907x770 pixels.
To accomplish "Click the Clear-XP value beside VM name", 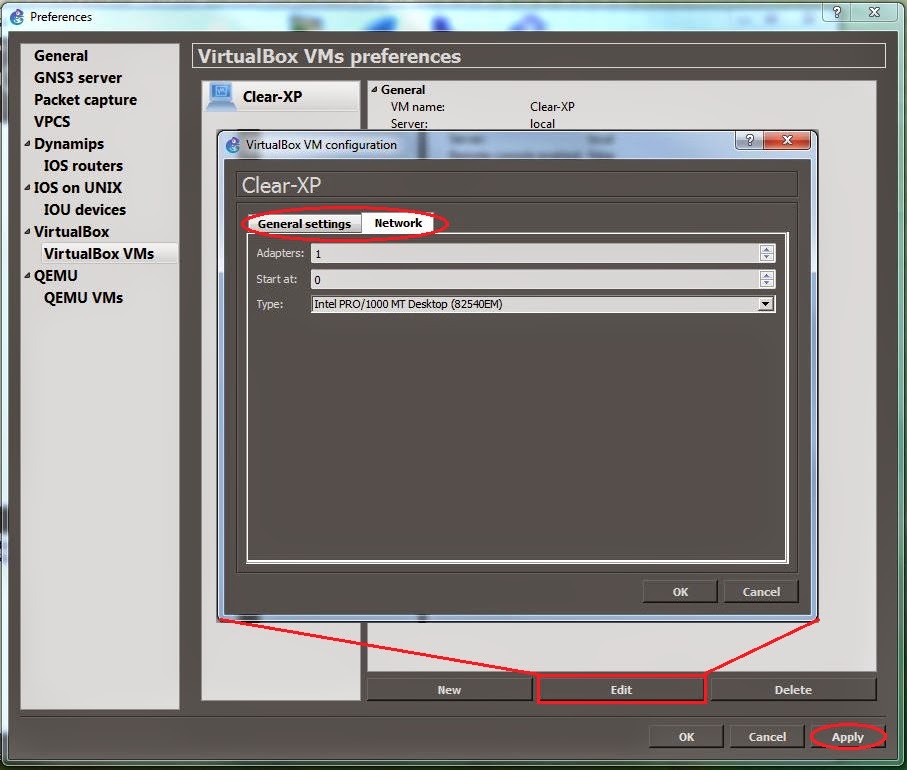I will click(x=552, y=106).
